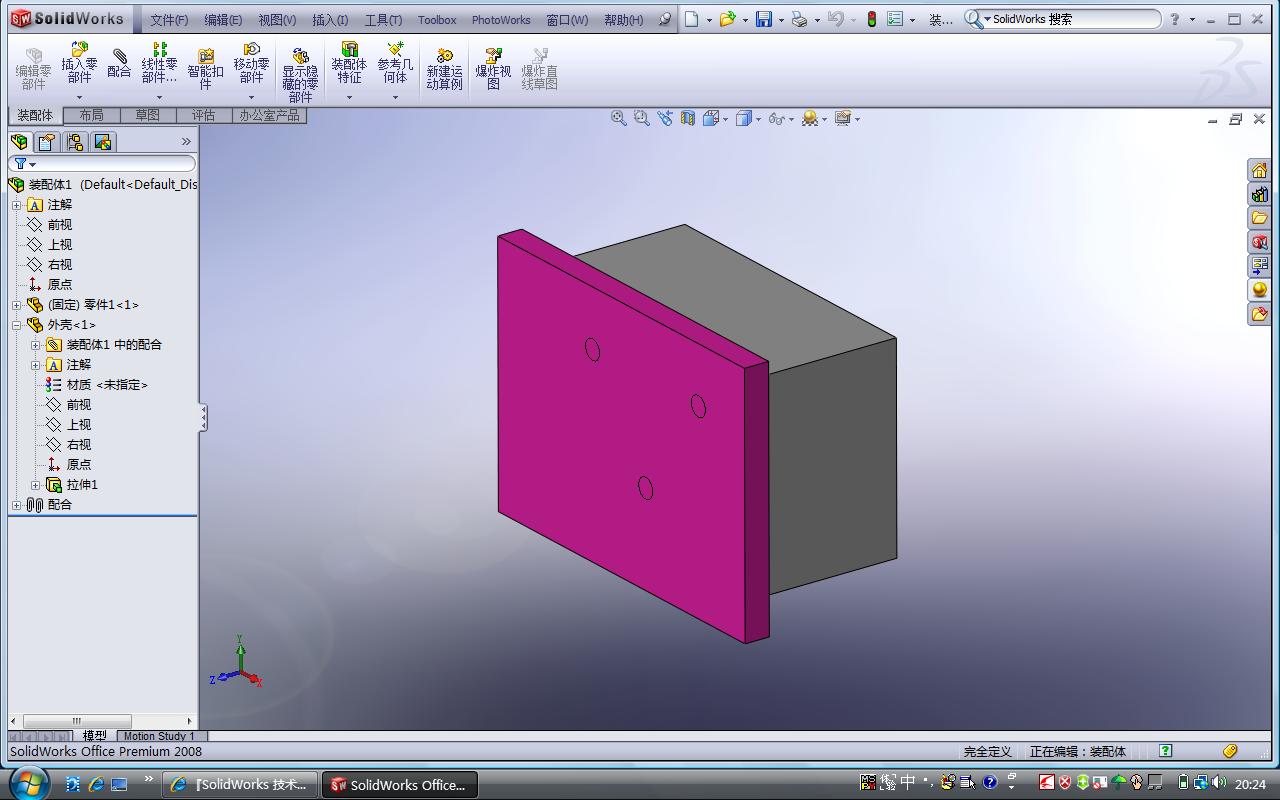The height and width of the screenshot is (800, 1280).
Task: Open the 线性零部件 dropdown arrow
Action: pyautogui.click(x=159, y=98)
